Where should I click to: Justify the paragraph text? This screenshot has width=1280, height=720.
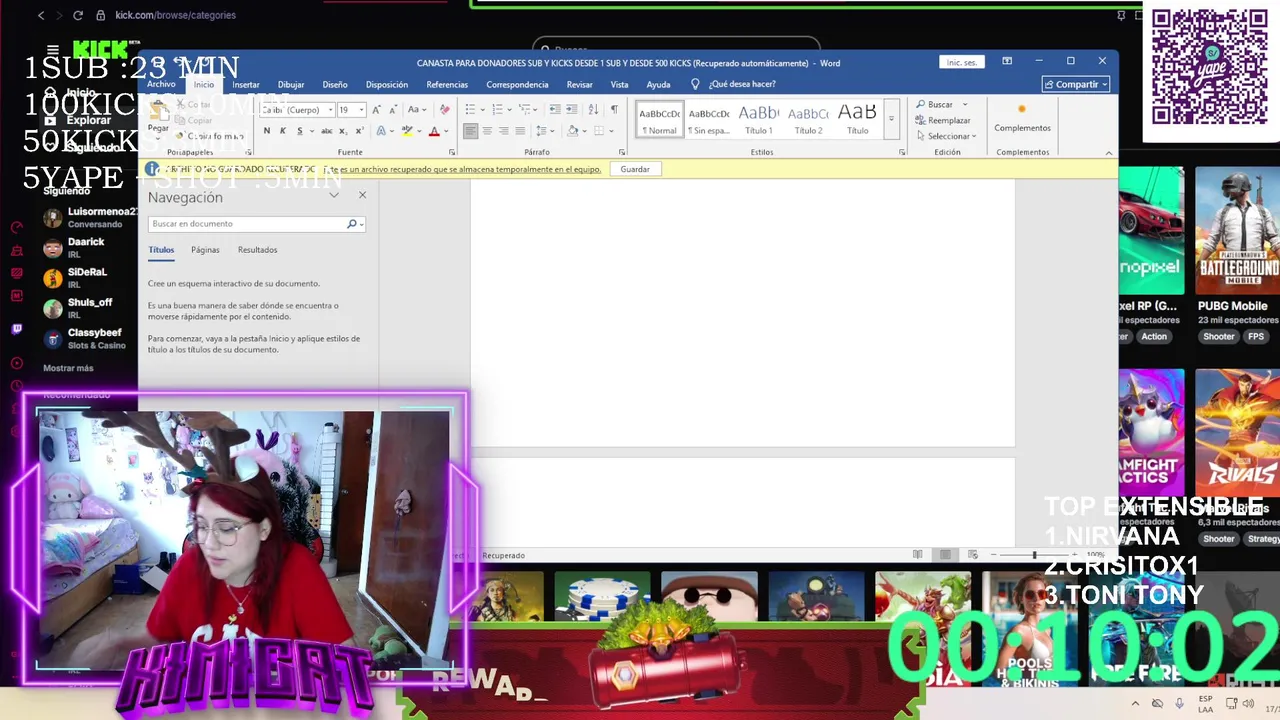tap(520, 131)
